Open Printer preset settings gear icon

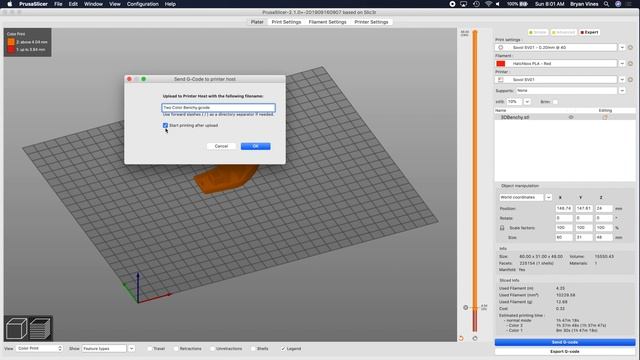click(x=630, y=80)
